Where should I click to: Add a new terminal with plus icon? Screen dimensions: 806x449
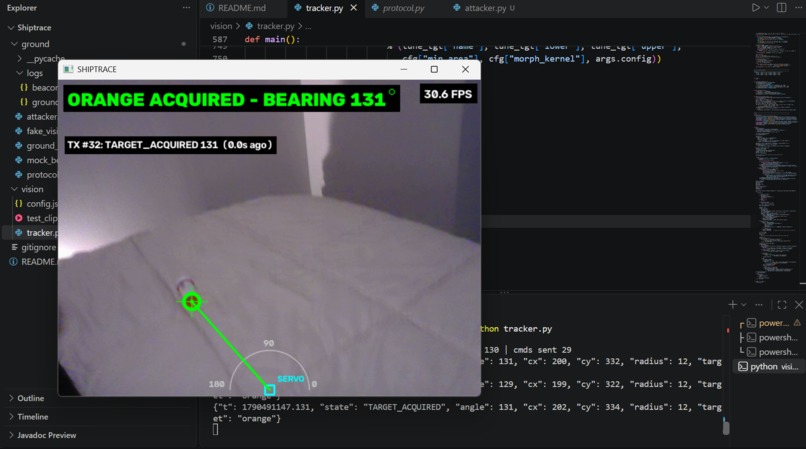(732, 304)
